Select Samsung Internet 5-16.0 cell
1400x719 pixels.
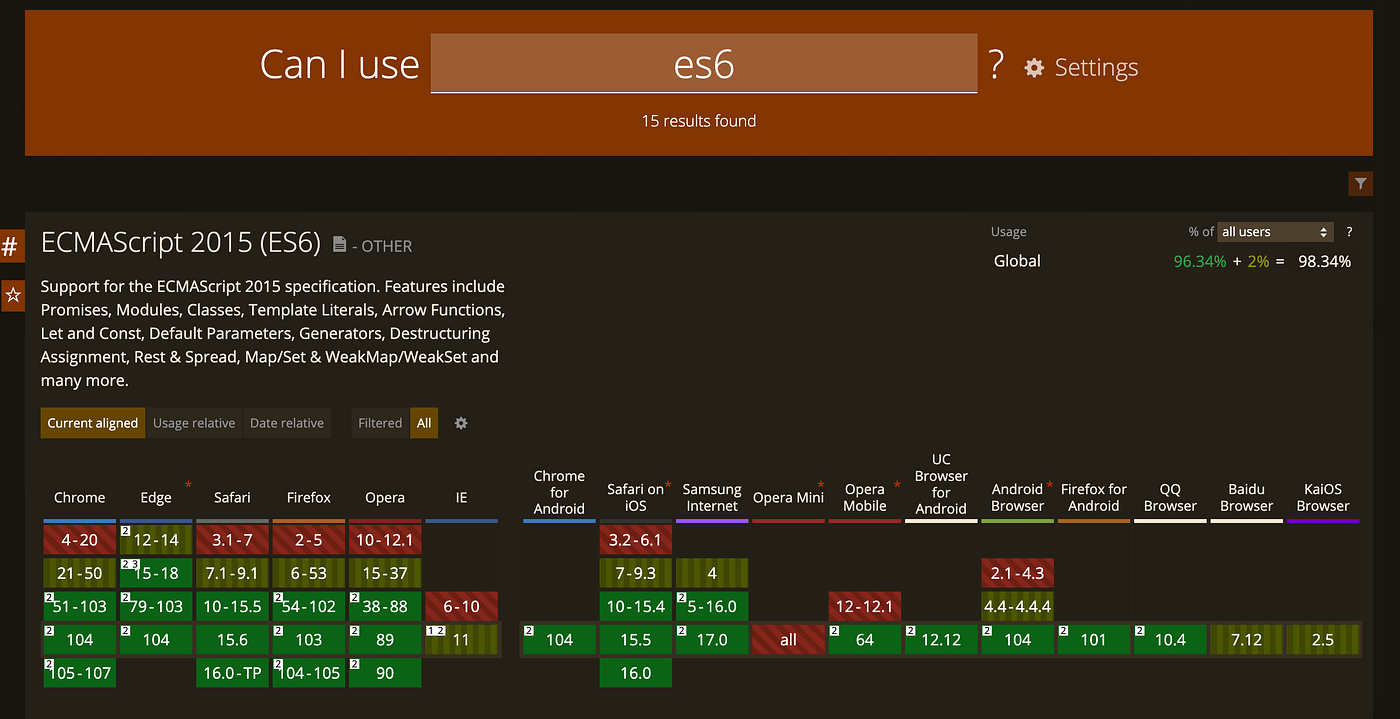click(x=712, y=606)
